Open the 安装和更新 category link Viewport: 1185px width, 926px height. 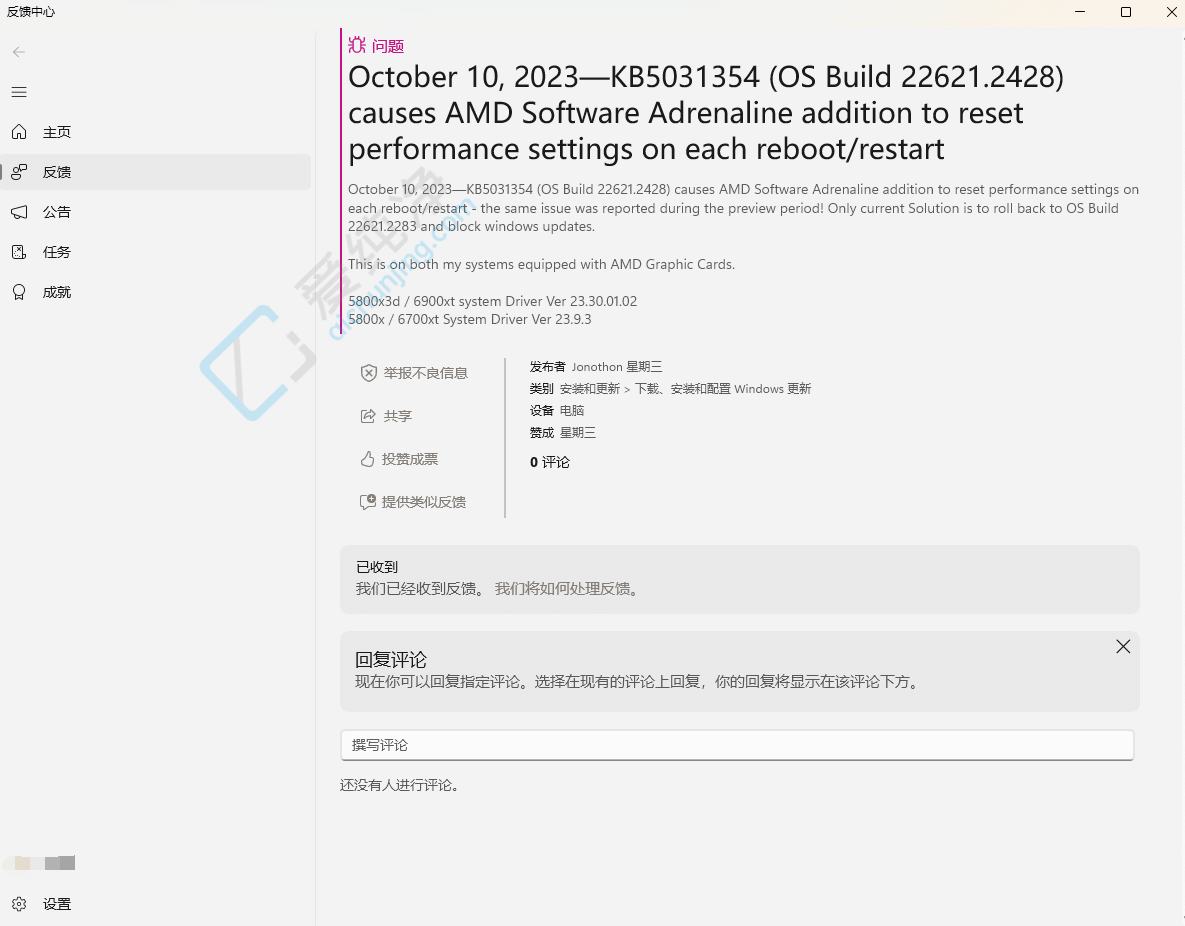589,388
